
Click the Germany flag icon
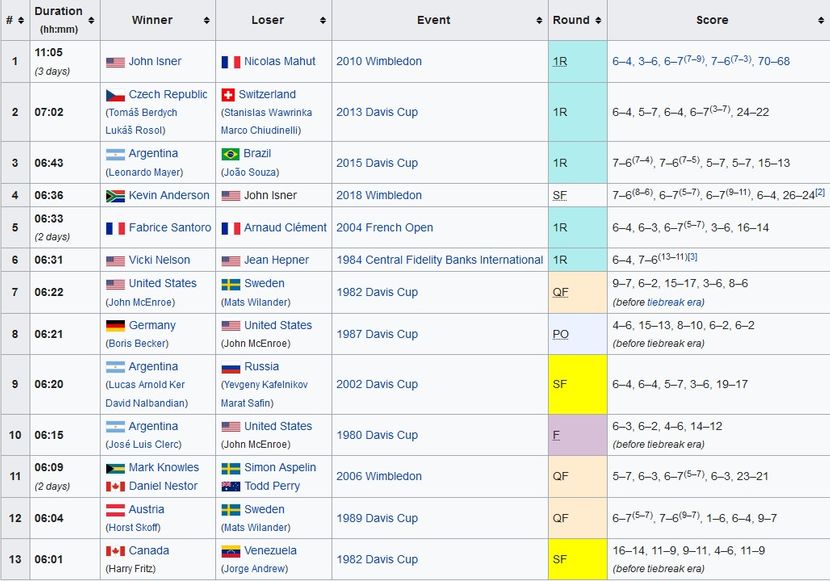pos(115,326)
